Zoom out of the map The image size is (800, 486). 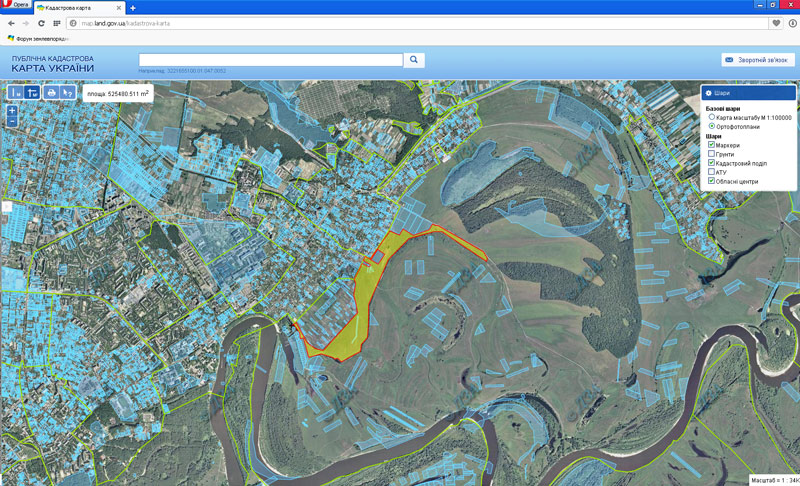[x=11, y=121]
